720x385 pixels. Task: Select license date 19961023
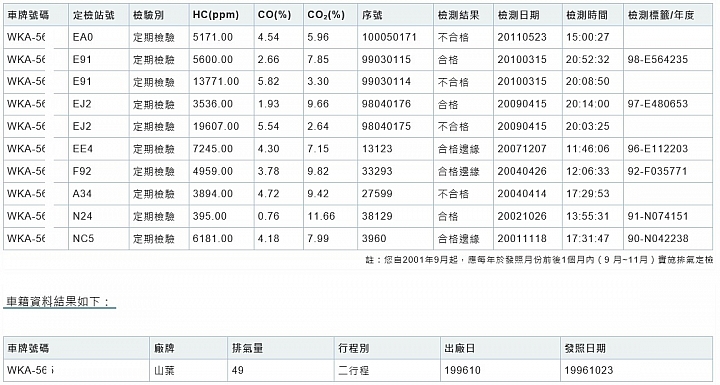coord(589,370)
